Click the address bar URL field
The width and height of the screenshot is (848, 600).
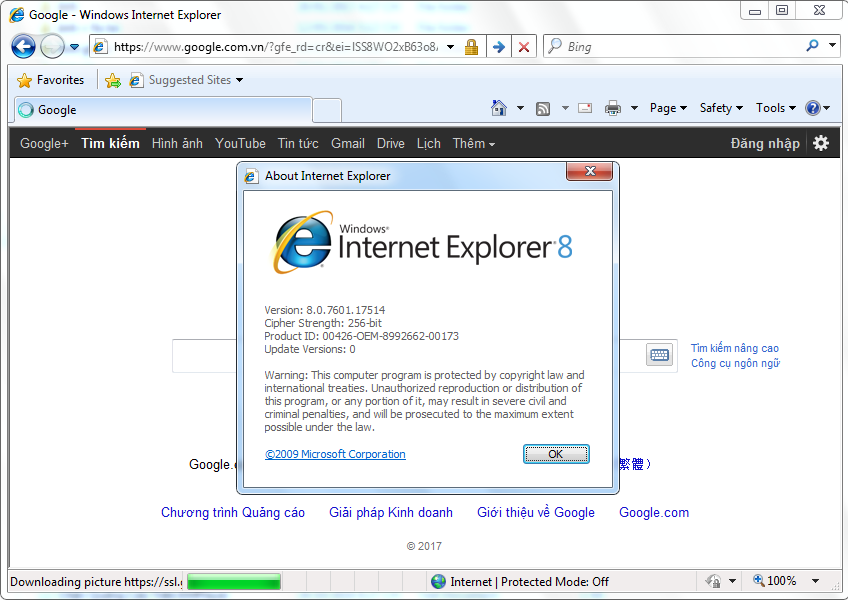[275, 47]
